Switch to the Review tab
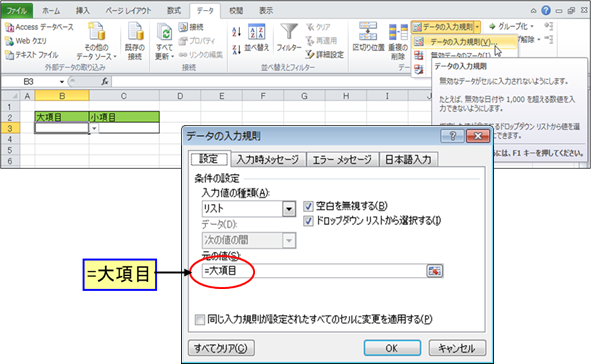This screenshot has height=364, width=591. (x=236, y=11)
